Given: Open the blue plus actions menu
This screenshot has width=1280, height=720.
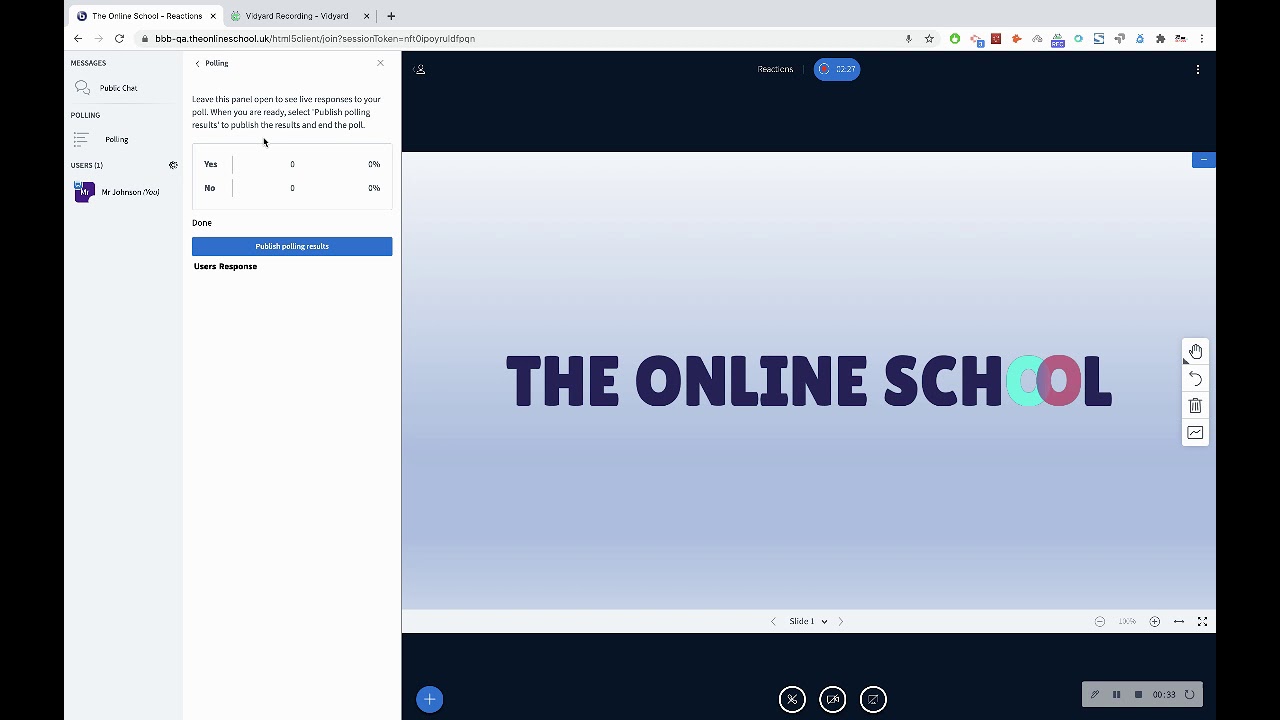Looking at the screenshot, I should point(430,699).
